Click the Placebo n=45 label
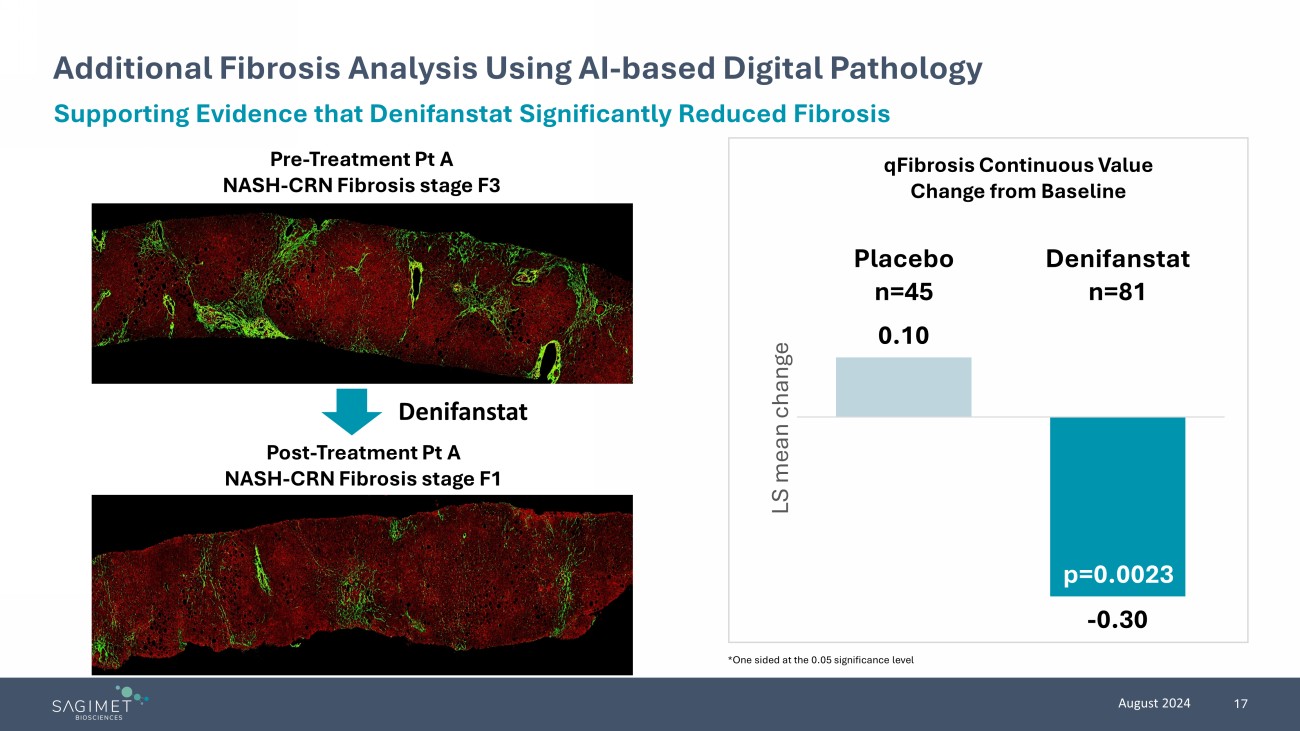1300x731 pixels. point(903,275)
